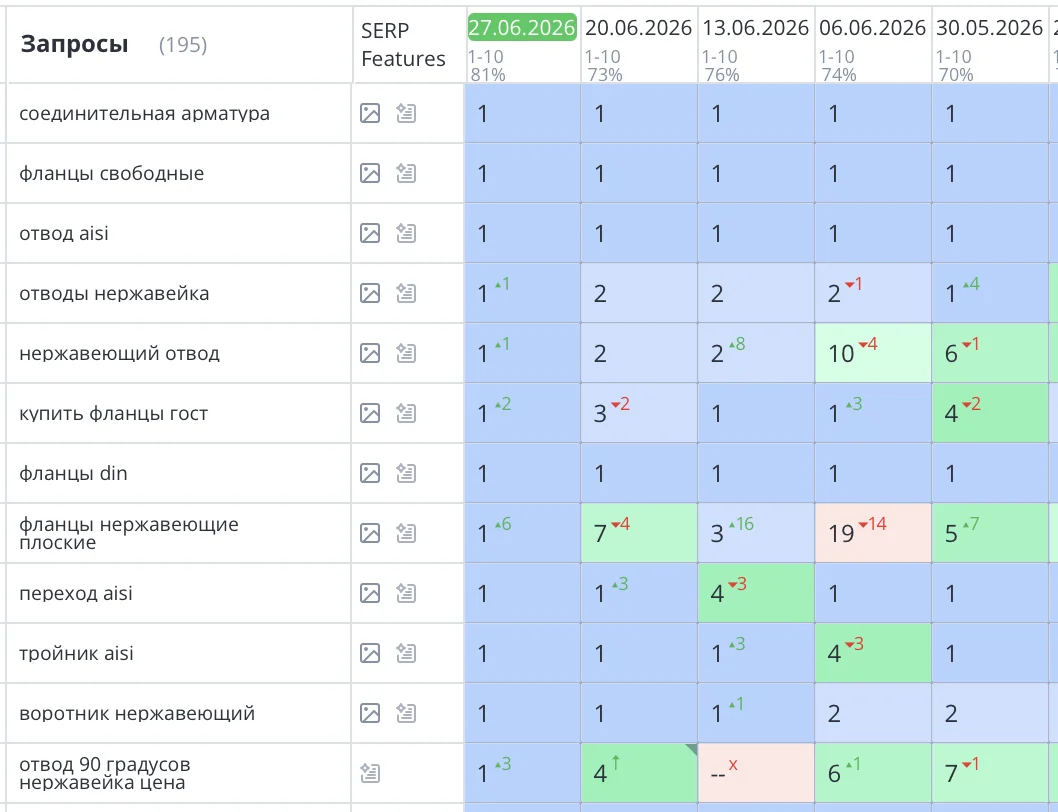Click the dropped-out cell for 13.06.2026

(756, 773)
